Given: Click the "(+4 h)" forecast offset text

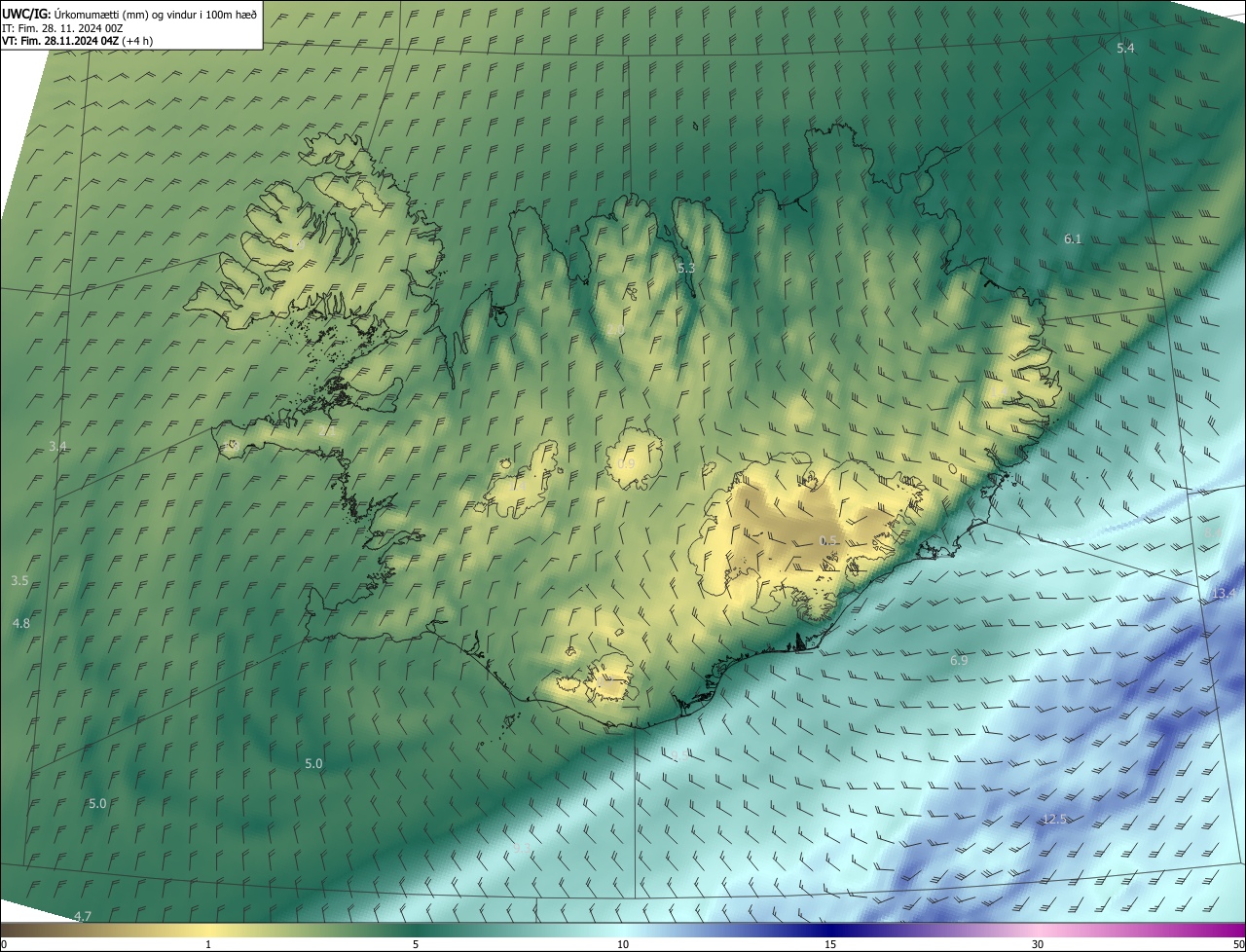Looking at the screenshot, I should click(137, 41).
